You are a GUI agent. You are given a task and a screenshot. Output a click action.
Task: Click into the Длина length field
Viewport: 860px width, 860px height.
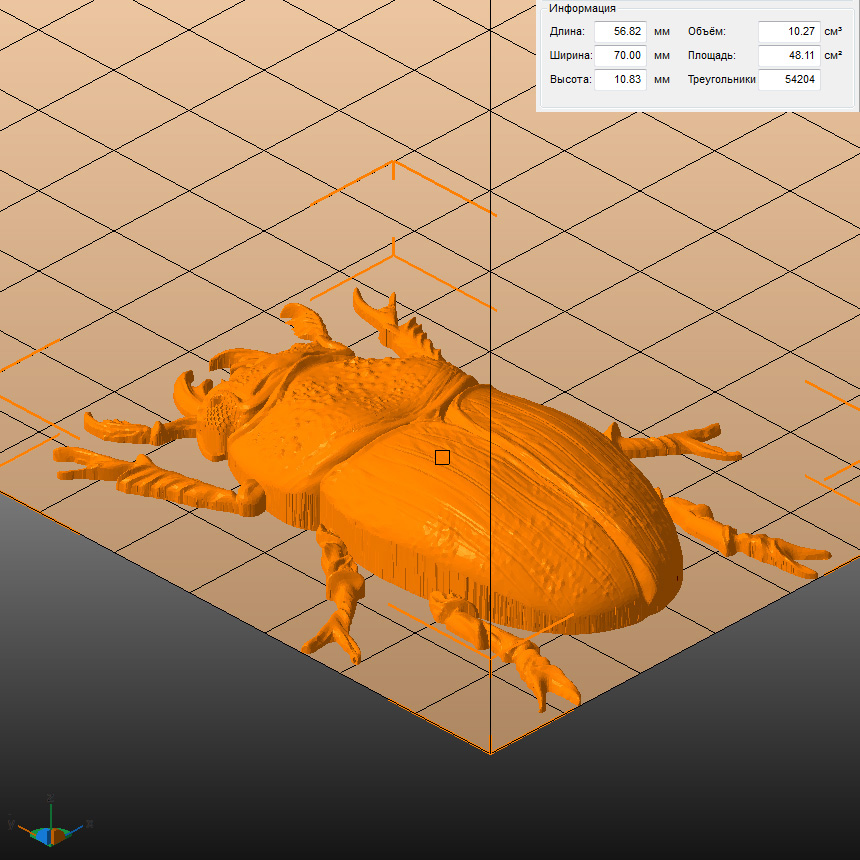620,32
